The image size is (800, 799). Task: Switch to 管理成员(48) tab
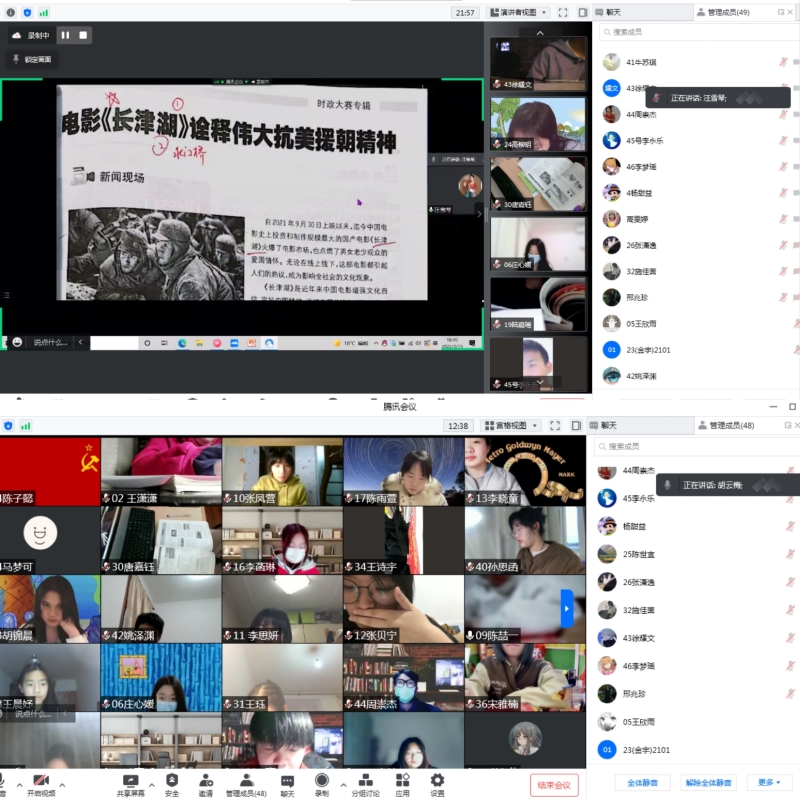coord(727,425)
